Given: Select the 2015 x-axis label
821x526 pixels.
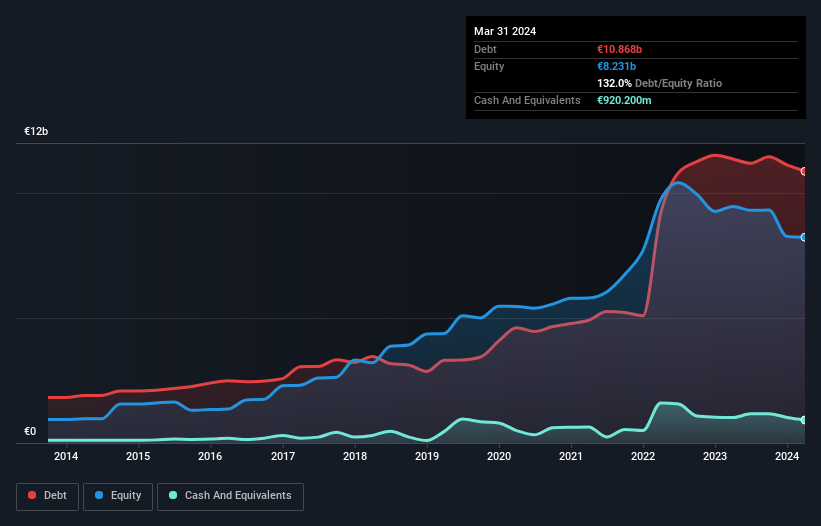Looking at the screenshot, I should [138, 456].
